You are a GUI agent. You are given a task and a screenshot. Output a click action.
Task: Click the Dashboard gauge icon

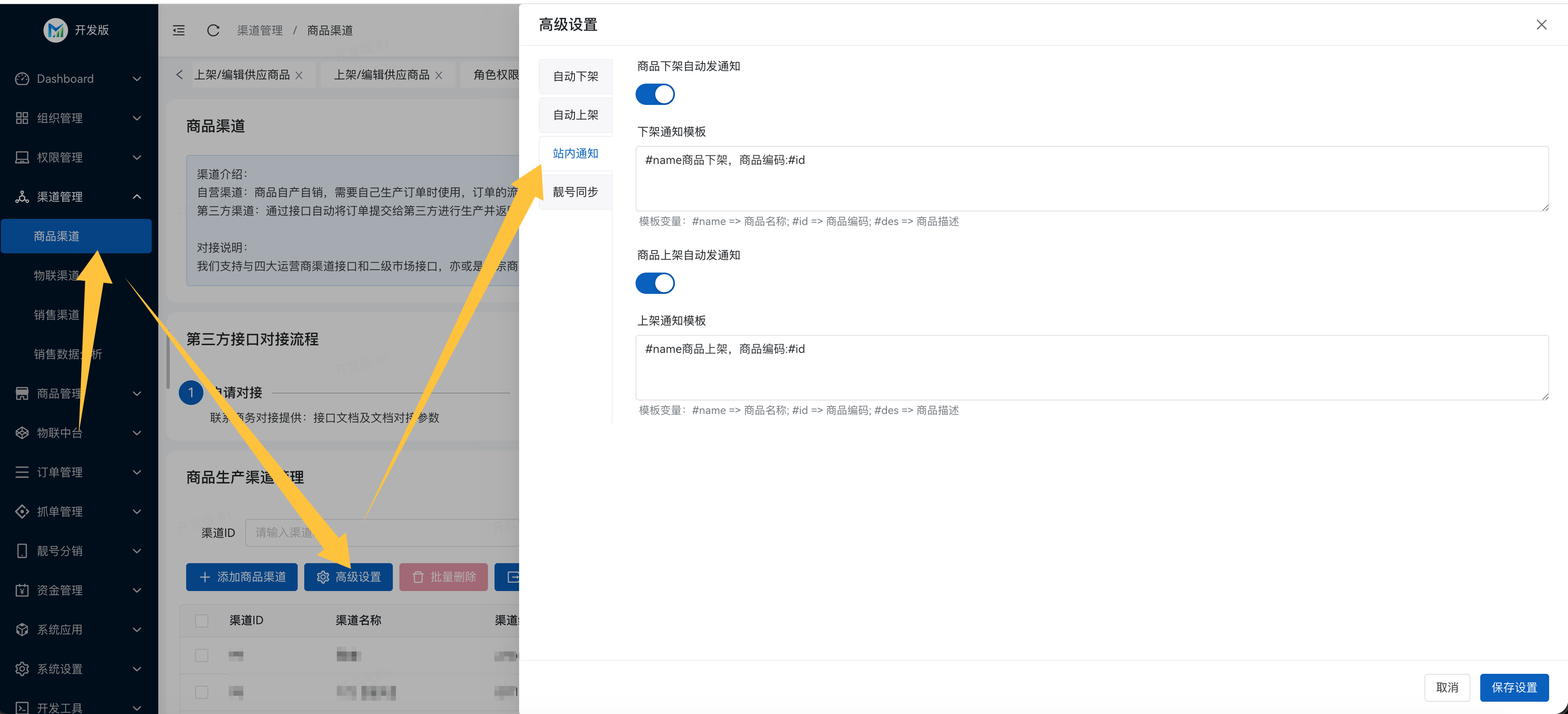22,79
